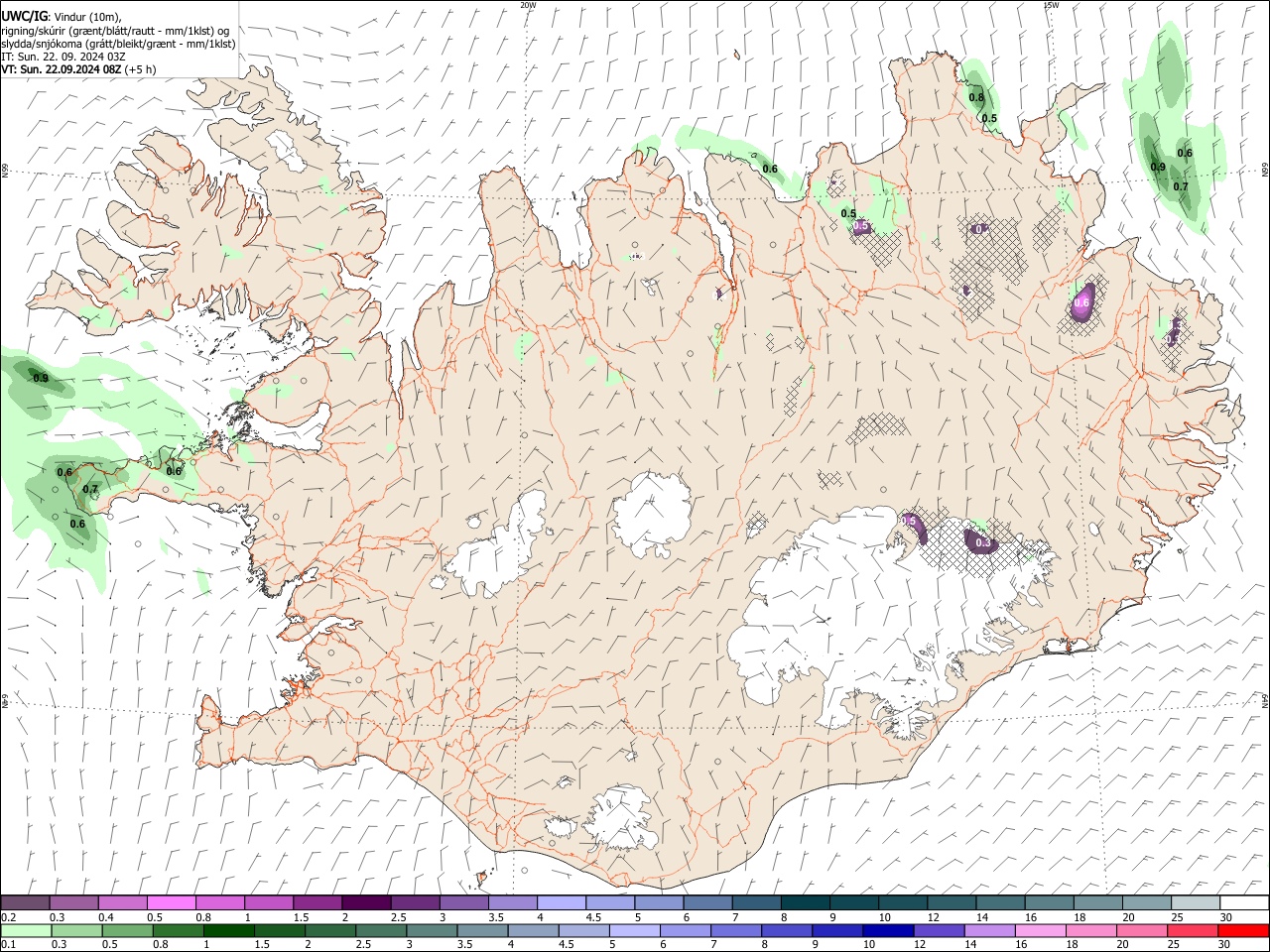Choose the snow legend swatch from 3.5 to 4
Screen dimensions: 1270x952
(513, 902)
